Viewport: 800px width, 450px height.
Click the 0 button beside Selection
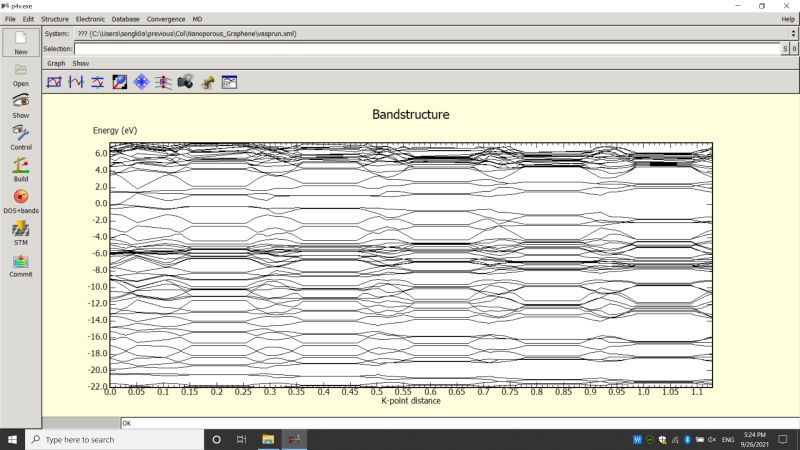pyautogui.click(x=794, y=48)
